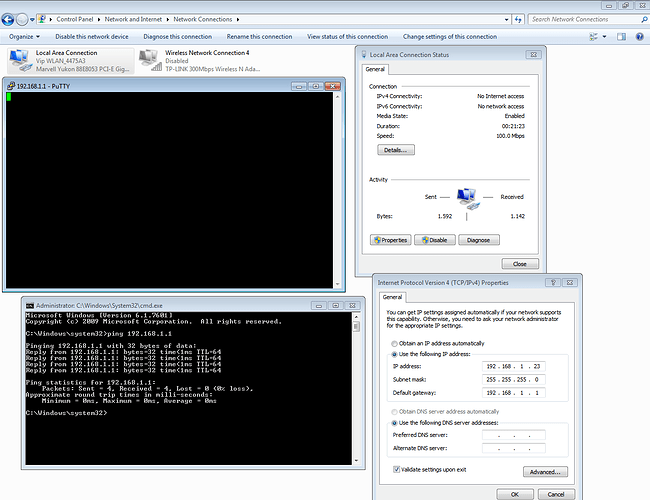The width and height of the screenshot is (650, 500).
Task: Click the Change your view icon
Action: 594,36
